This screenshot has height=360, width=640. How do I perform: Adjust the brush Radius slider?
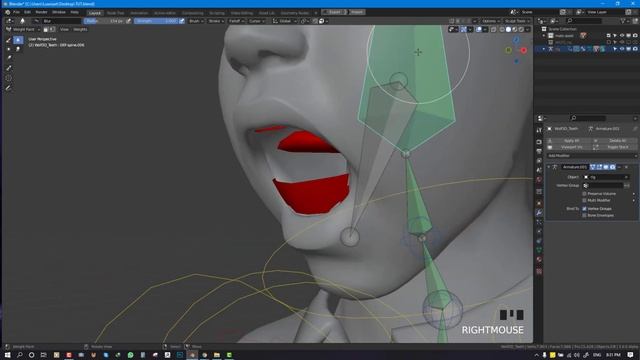[104, 21]
